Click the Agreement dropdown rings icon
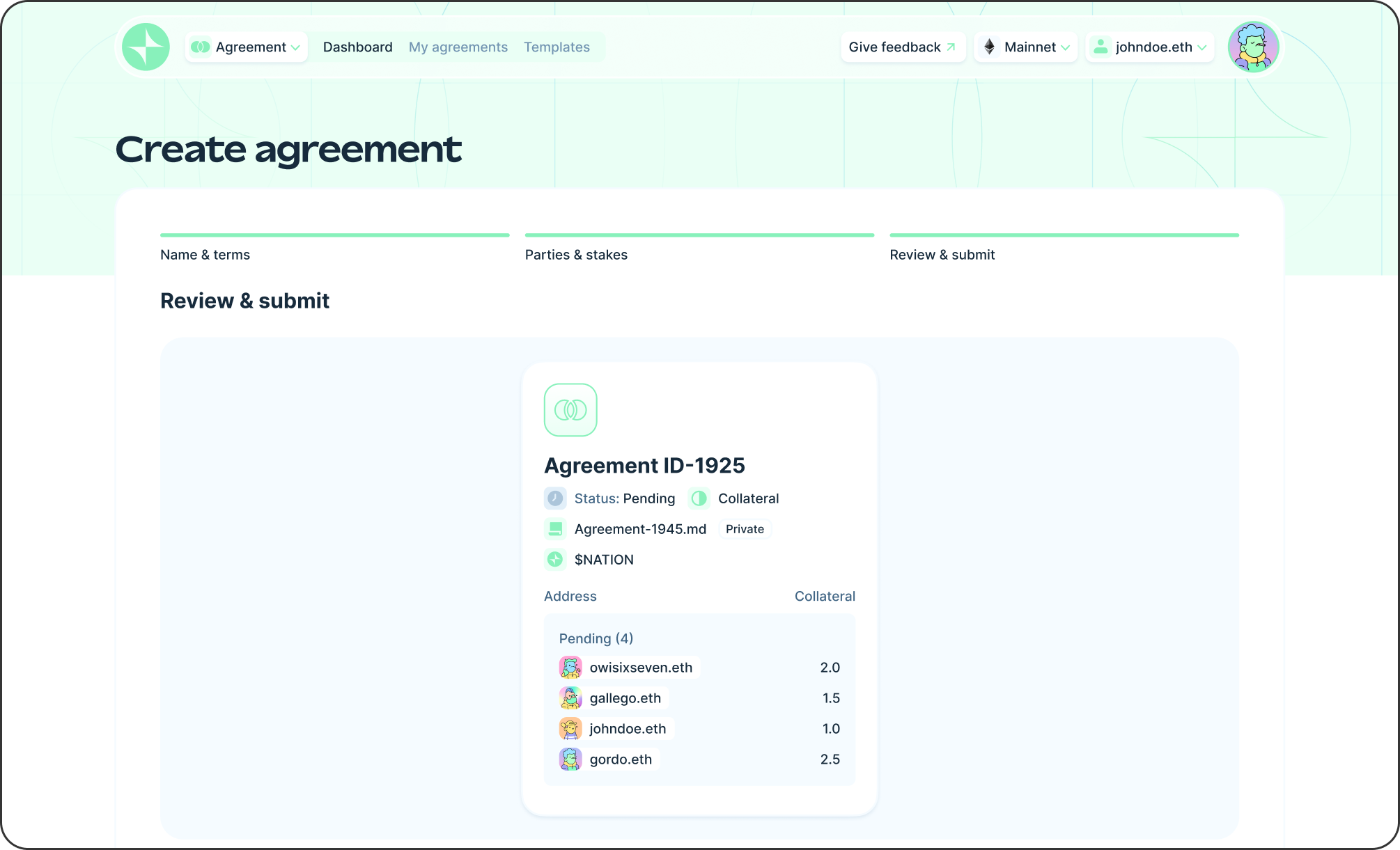The image size is (1400, 850). pos(201,47)
